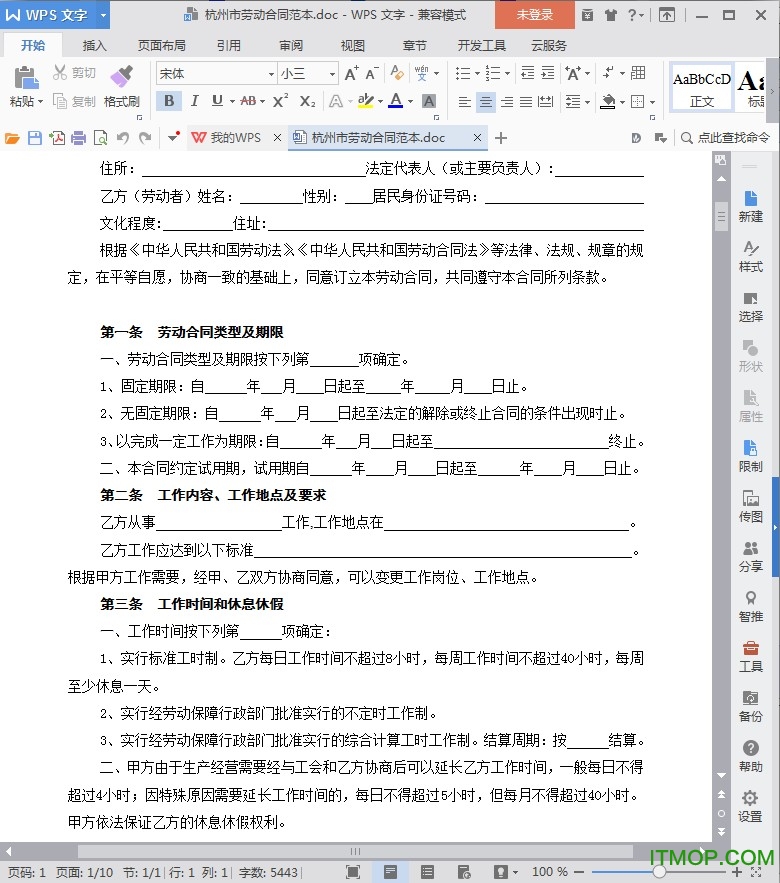Open the font size 小三 dropdown
This screenshot has height=883, width=780.
(x=332, y=74)
